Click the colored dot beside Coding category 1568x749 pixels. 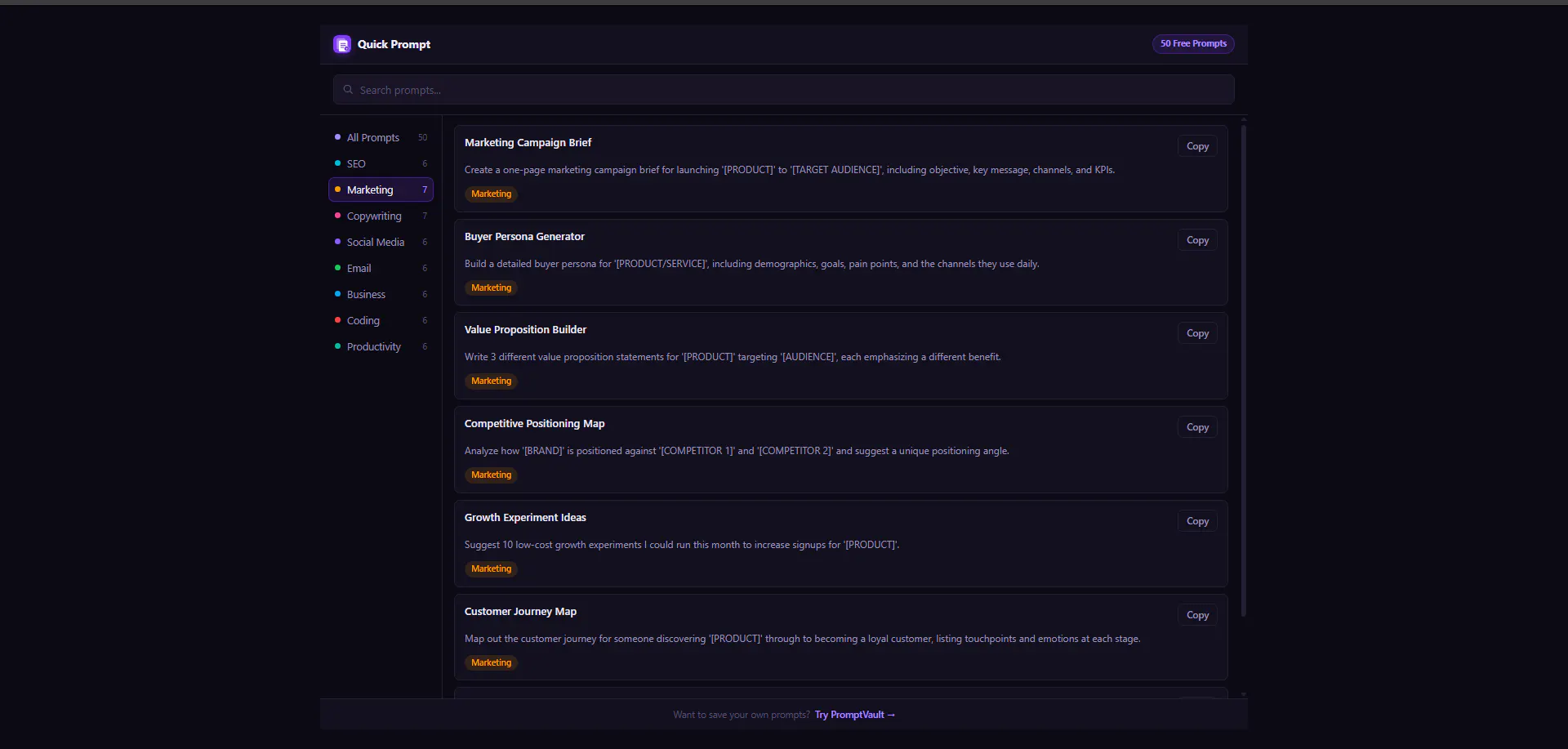point(337,320)
